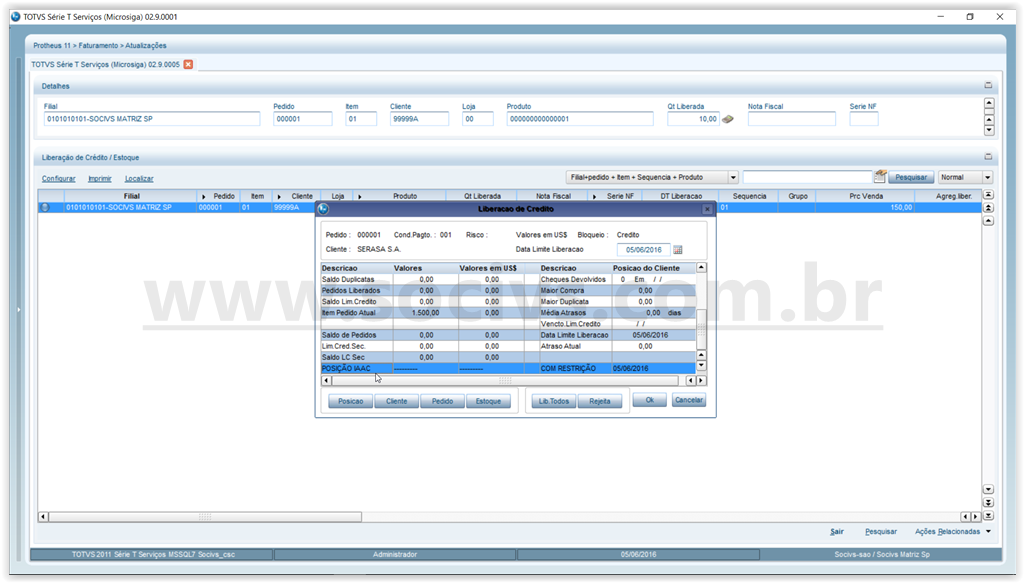Jump to the last record in the main grid
This screenshot has height=583, width=1024.
[x=989, y=516]
